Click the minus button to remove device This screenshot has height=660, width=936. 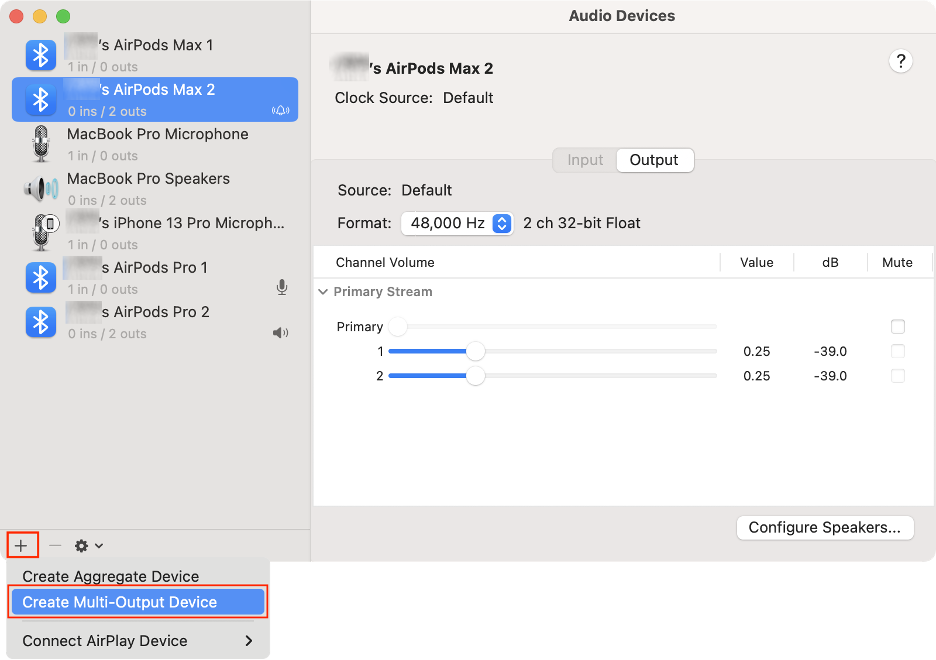(x=55, y=545)
